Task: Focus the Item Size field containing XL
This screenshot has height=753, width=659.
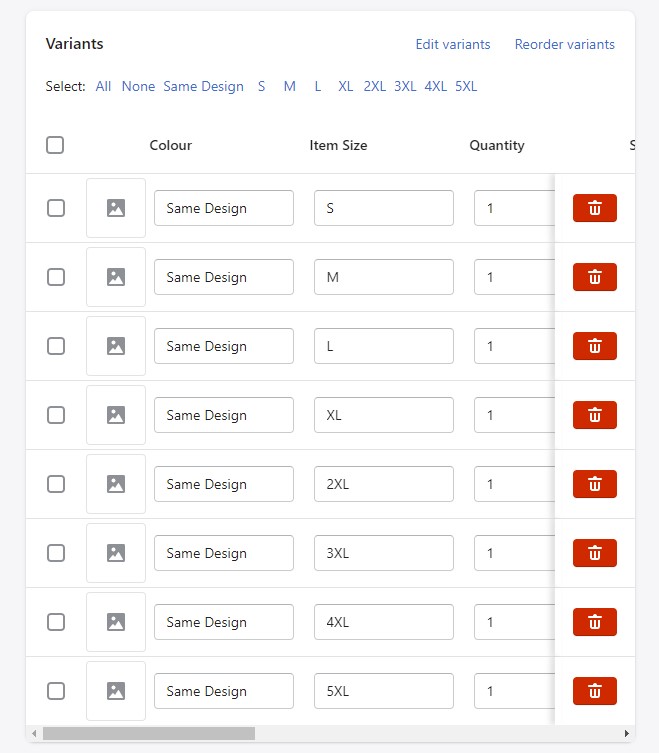Action: point(384,415)
